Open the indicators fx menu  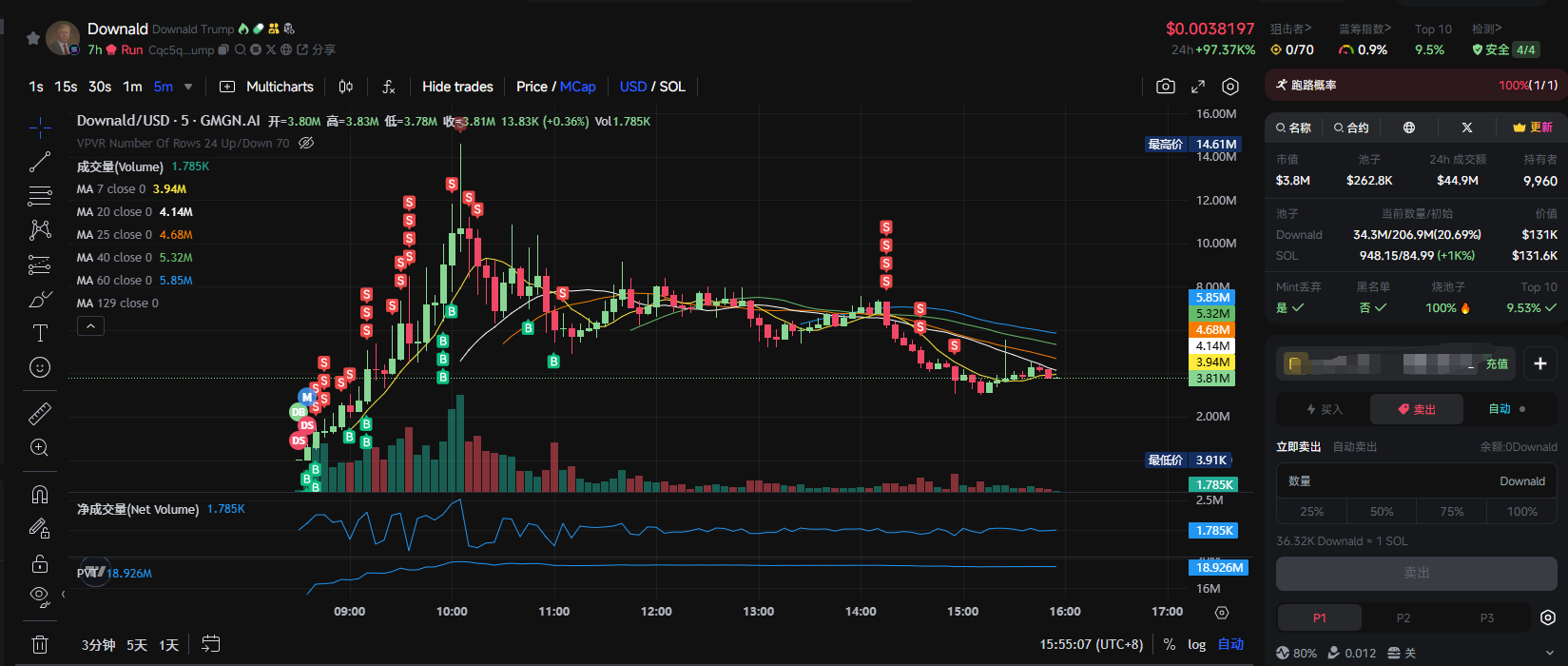(388, 87)
